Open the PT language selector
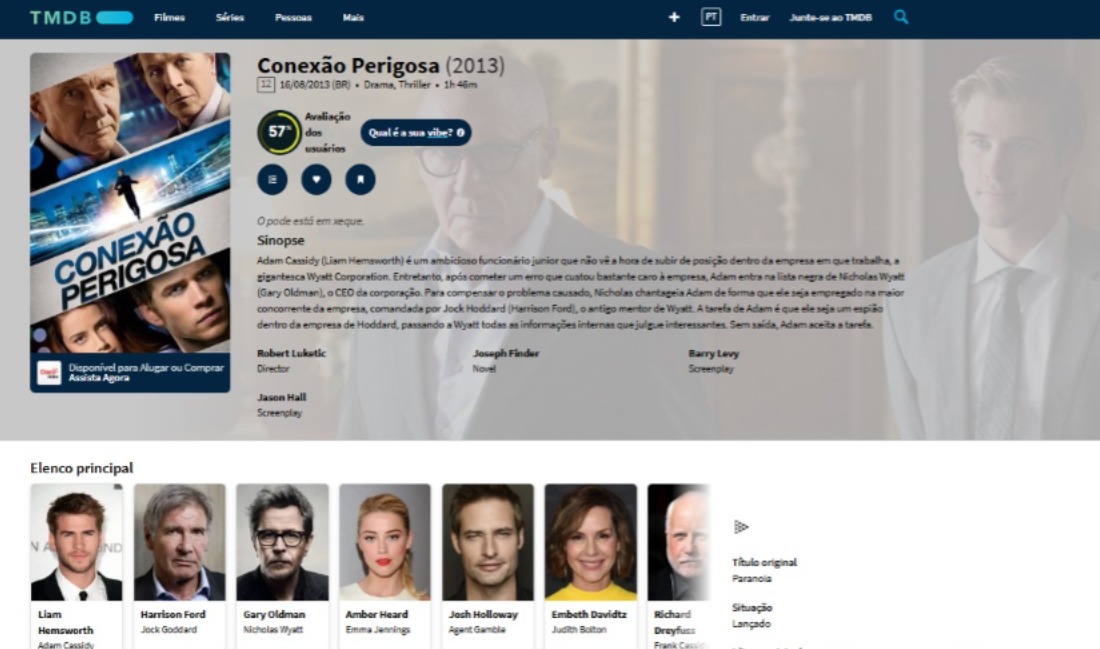1100x649 pixels. [x=711, y=18]
